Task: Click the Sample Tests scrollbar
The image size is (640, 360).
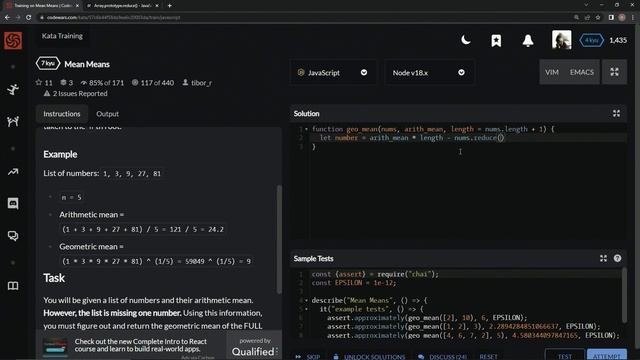Action: [x=624, y=295]
